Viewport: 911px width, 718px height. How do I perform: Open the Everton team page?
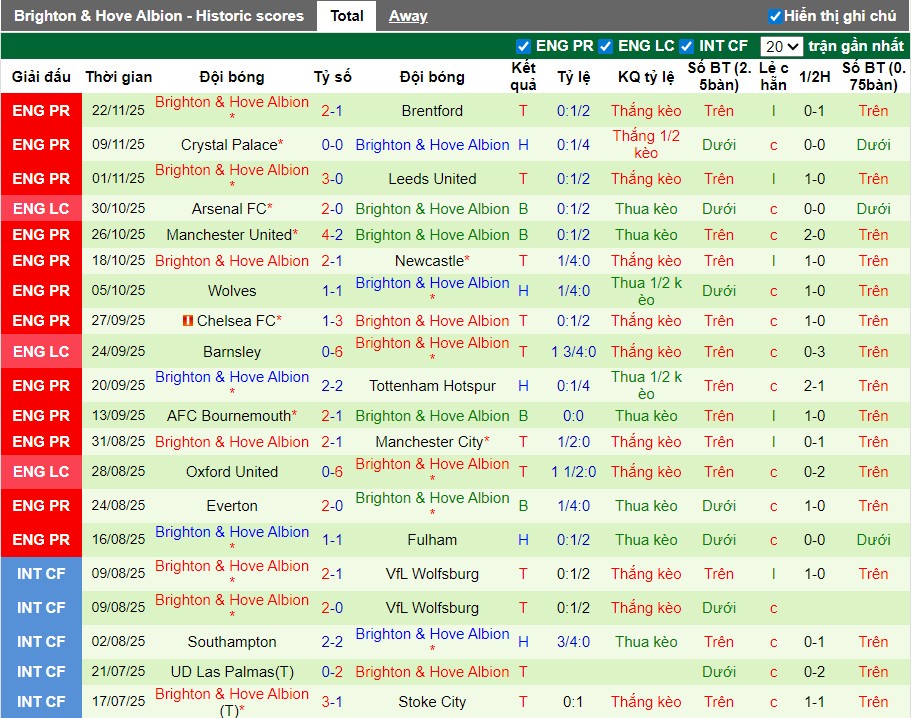pos(231,505)
